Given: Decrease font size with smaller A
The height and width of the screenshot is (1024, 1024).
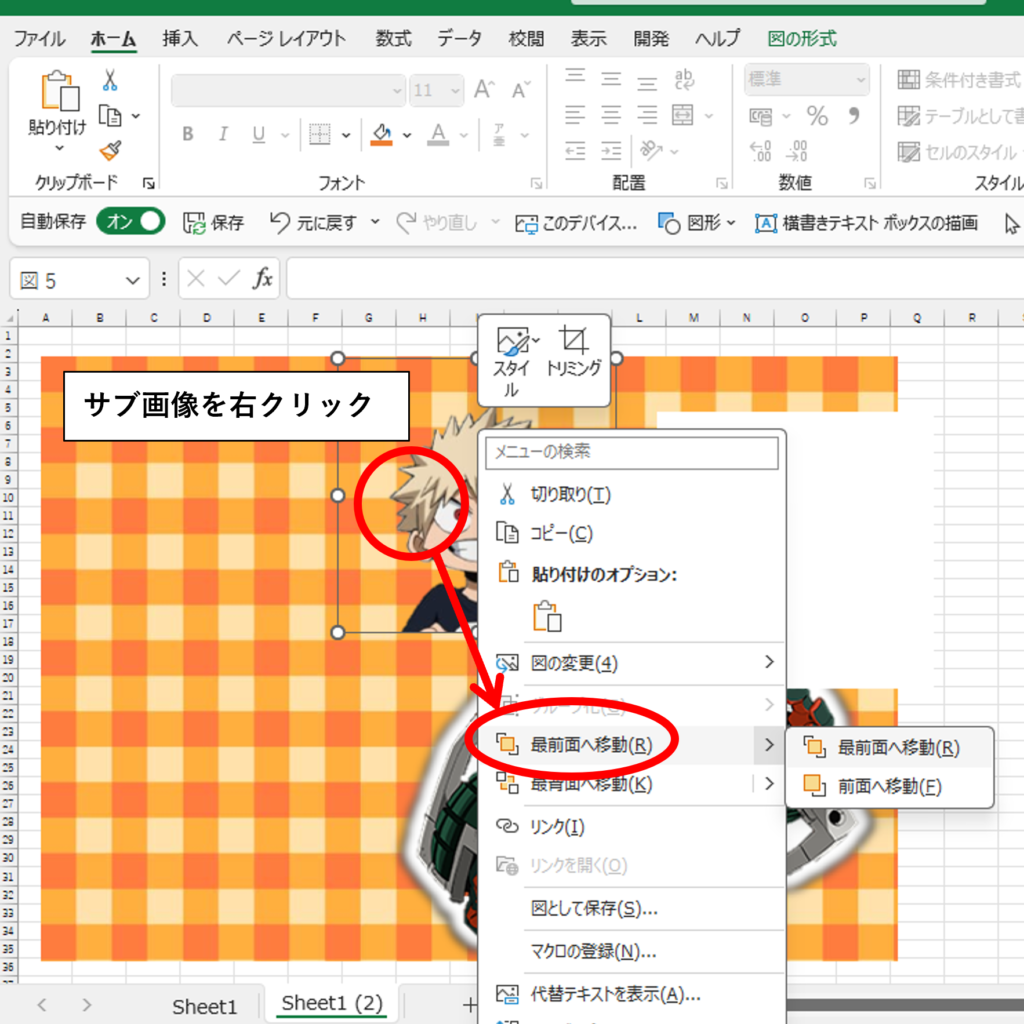Looking at the screenshot, I should coord(521,89).
